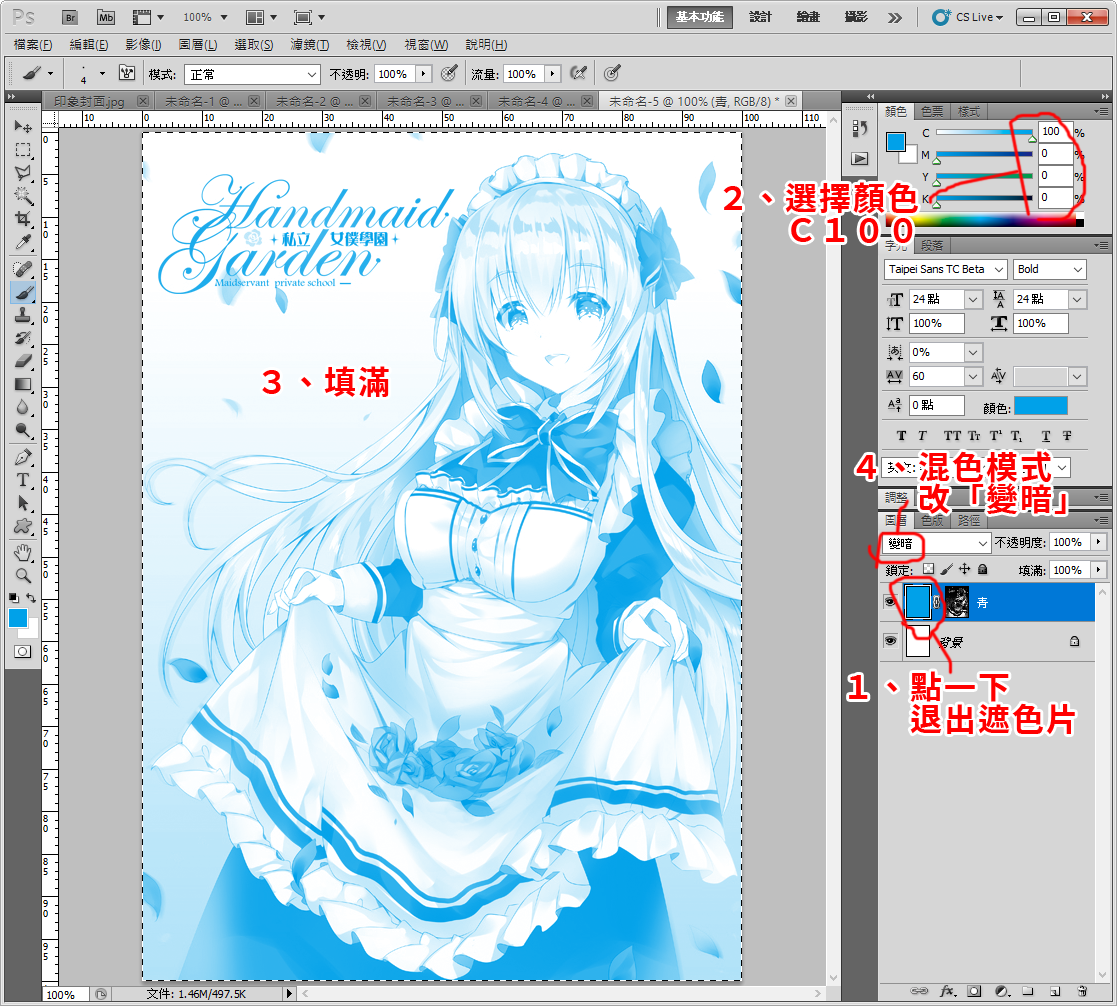Select the Clone Stamp tool

click(23, 315)
